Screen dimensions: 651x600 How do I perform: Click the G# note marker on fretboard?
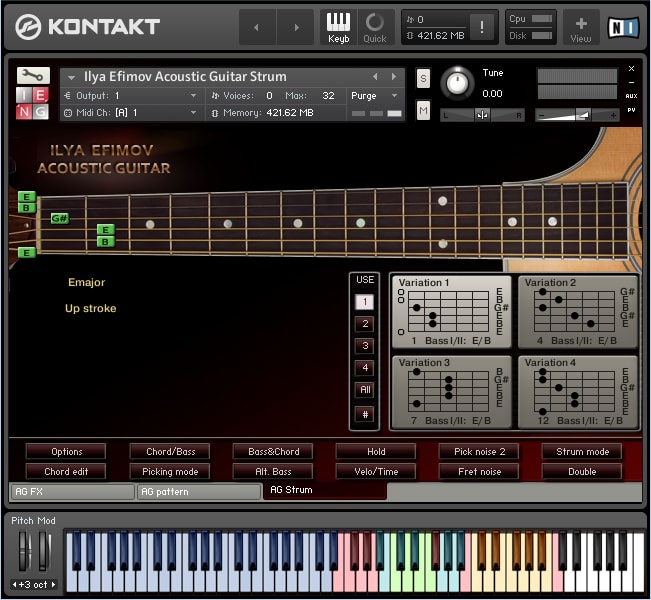click(59, 218)
